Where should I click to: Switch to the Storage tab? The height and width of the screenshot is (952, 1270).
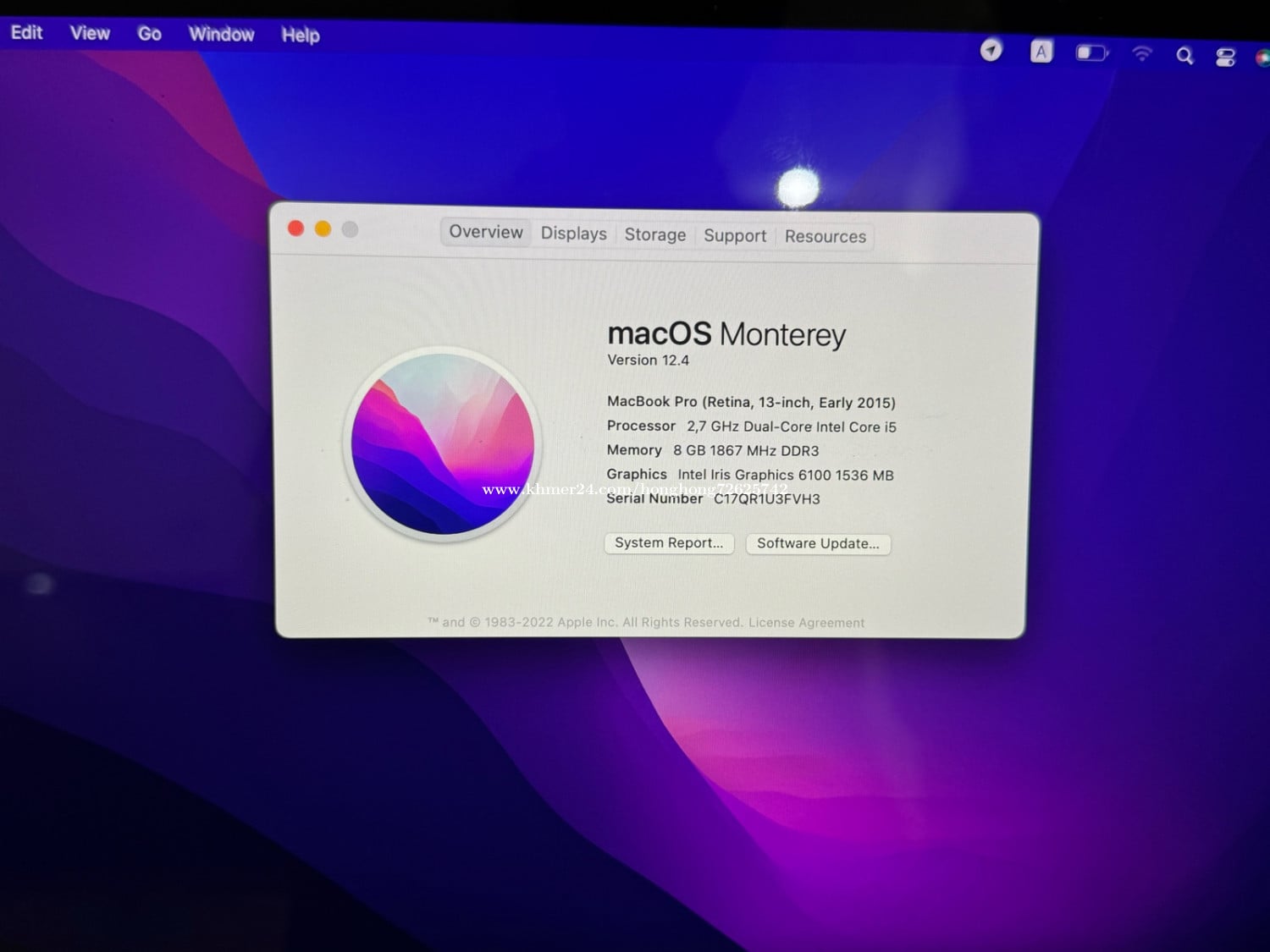654,234
